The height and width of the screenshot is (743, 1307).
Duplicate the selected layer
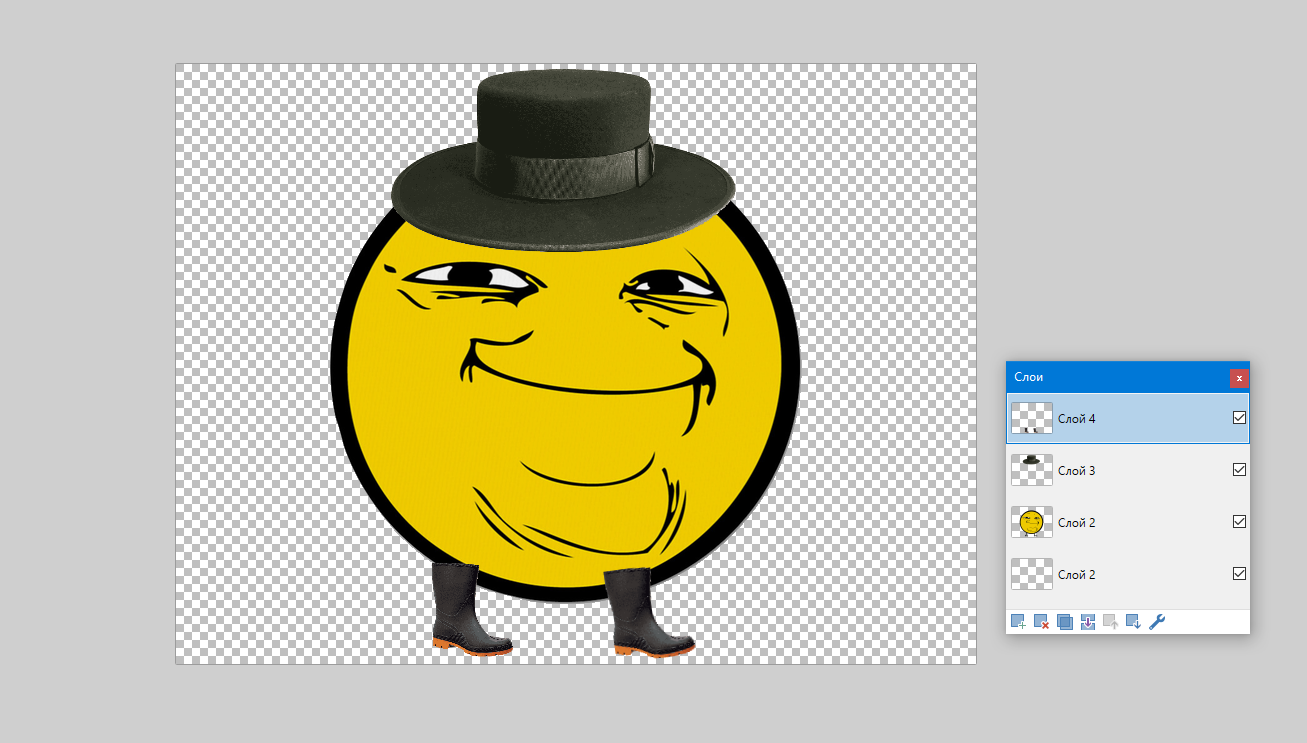[1064, 622]
